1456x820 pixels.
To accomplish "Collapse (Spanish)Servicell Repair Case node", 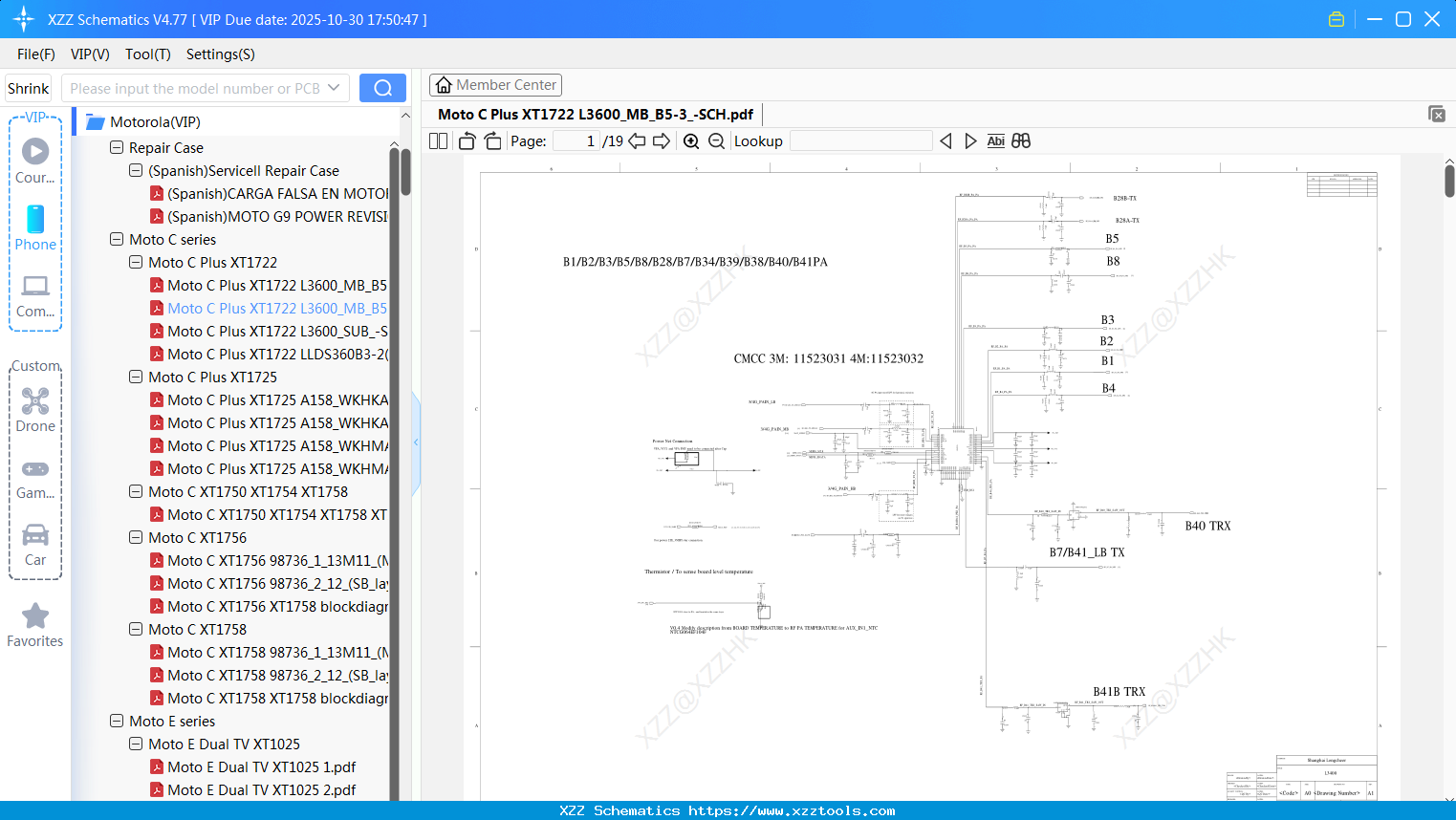I will click(136, 171).
